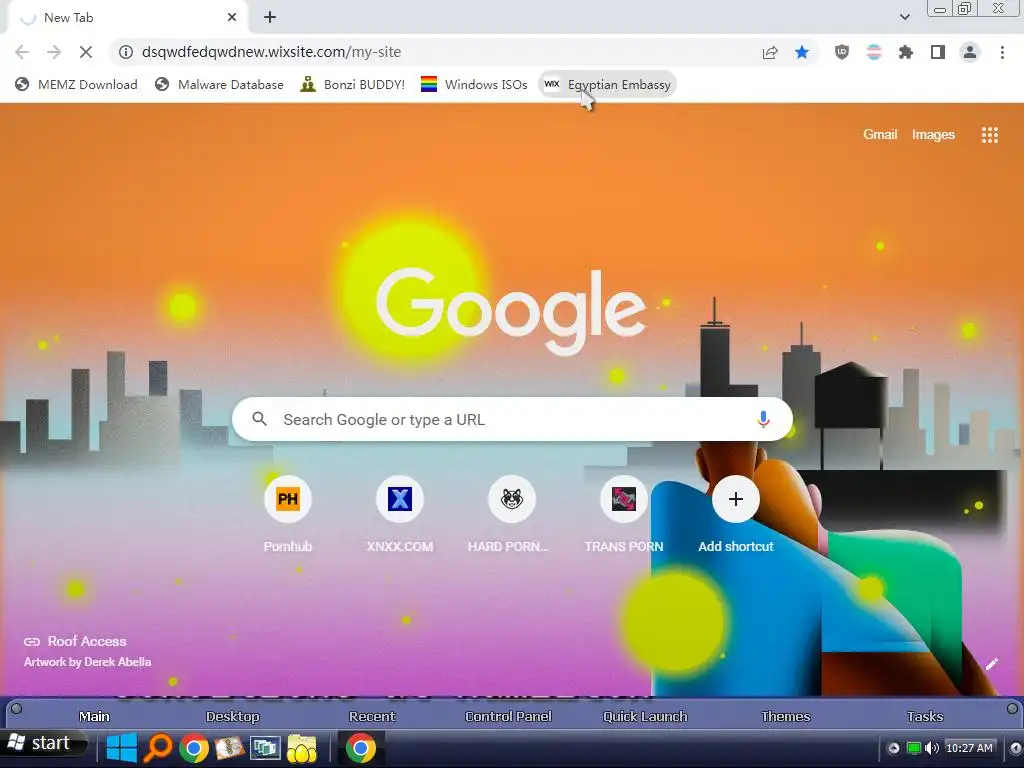1024x768 pixels.
Task: Select the New Tab browser tab
Action: coord(127,18)
